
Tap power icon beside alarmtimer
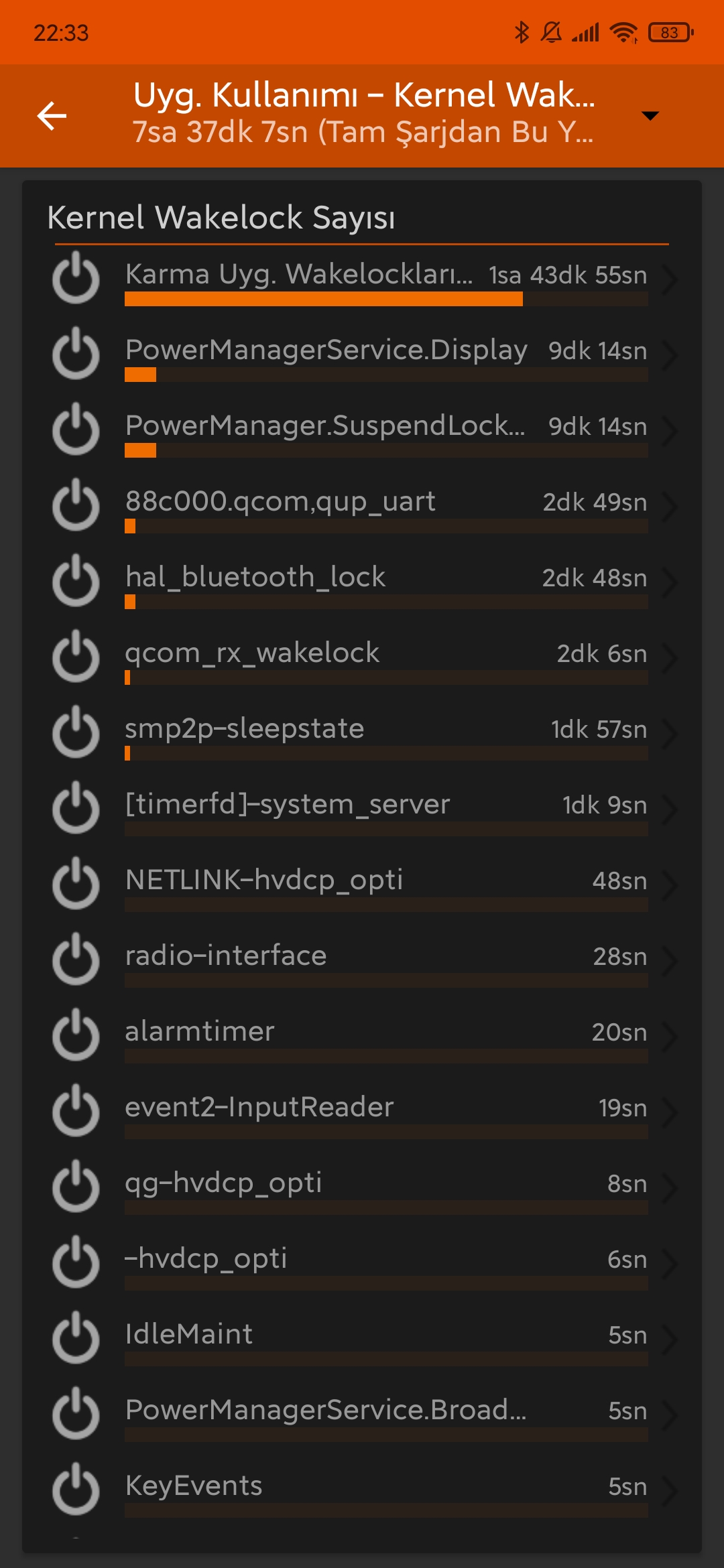[76, 1036]
